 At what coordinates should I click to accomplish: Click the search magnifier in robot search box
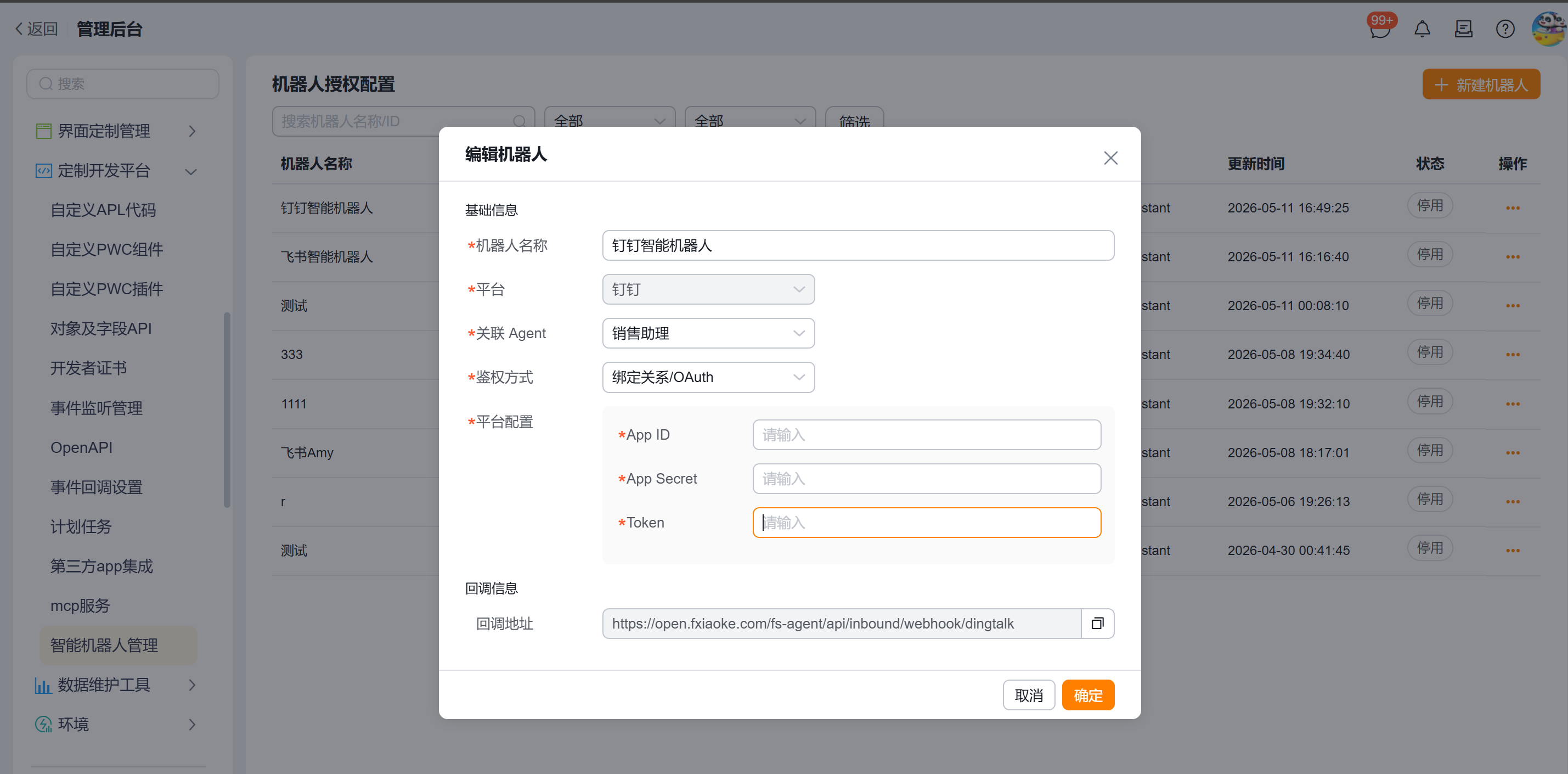click(519, 121)
